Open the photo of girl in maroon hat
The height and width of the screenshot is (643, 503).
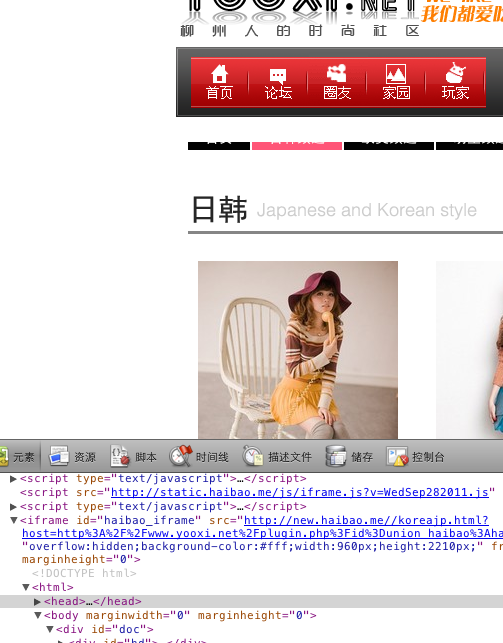click(298, 350)
